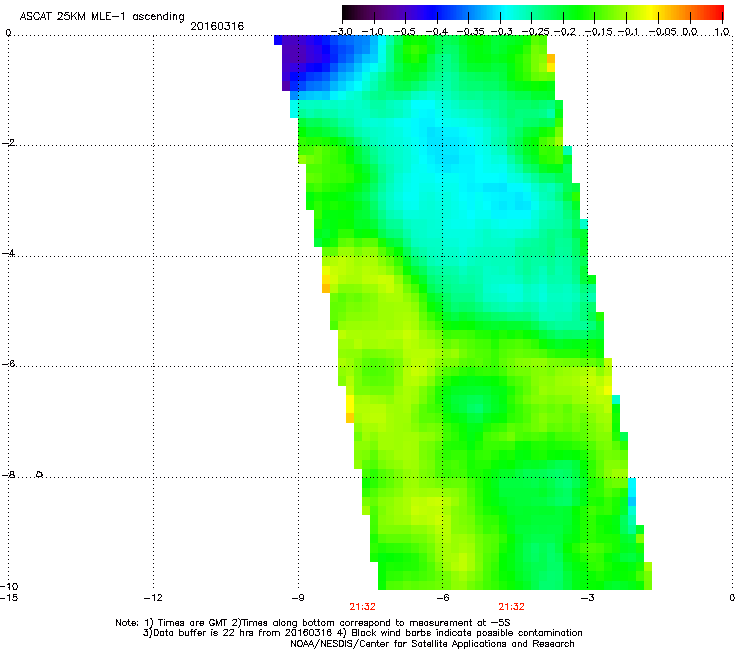Viewport: 740px width, 650px height.
Task: Click the NOAA/NESDIS Center for Satellite Applications credit
Action: (432, 644)
